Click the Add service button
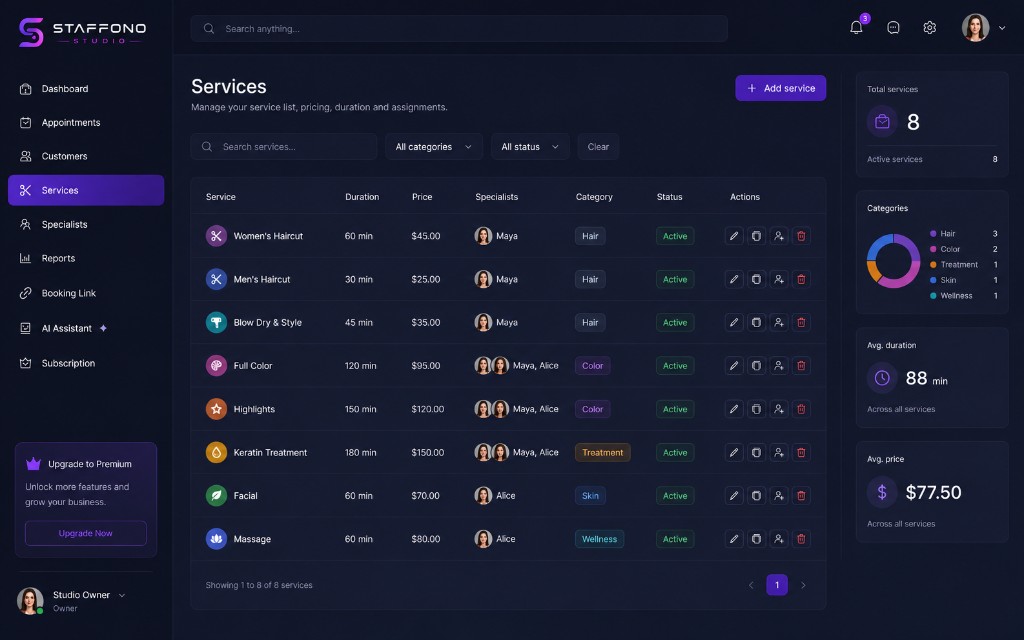This screenshot has width=1024, height=640. tap(780, 88)
